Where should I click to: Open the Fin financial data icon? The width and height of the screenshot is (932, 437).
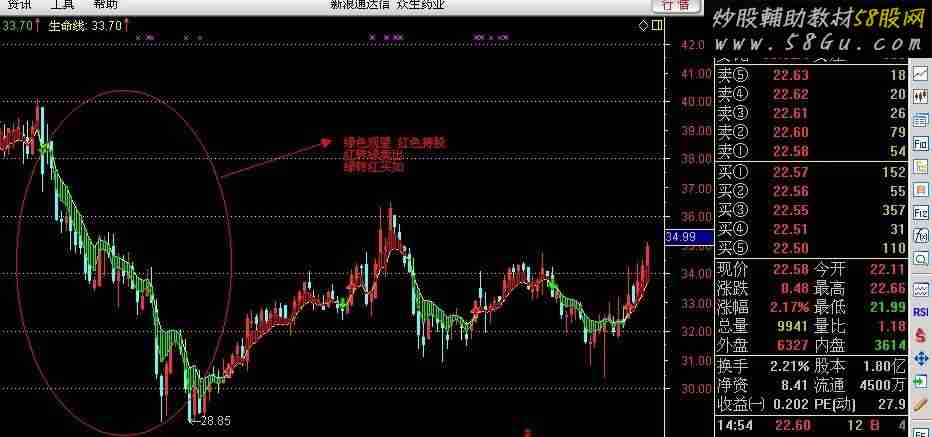(x=921, y=143)
